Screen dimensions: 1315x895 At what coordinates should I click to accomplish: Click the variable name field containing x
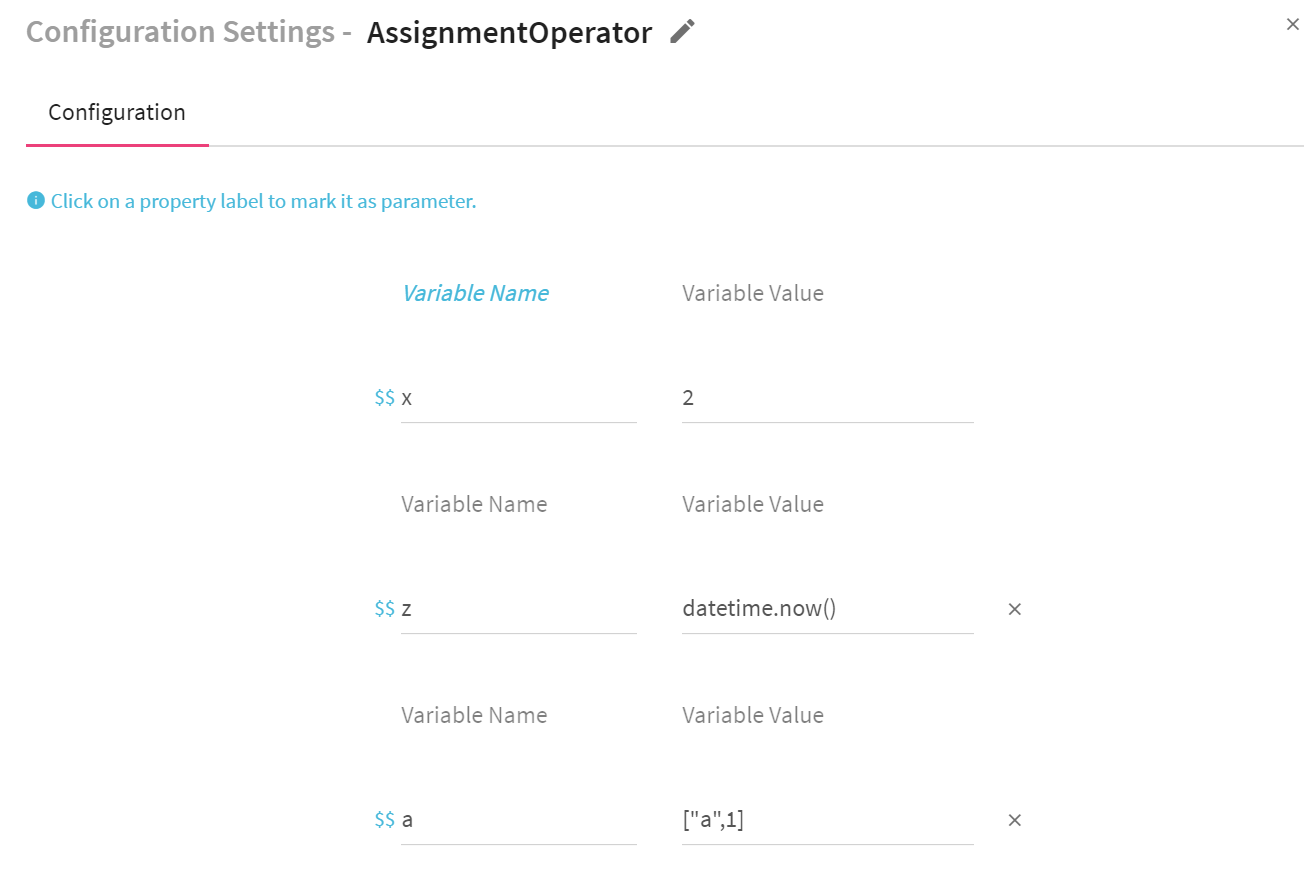click(x=518, y=398)
